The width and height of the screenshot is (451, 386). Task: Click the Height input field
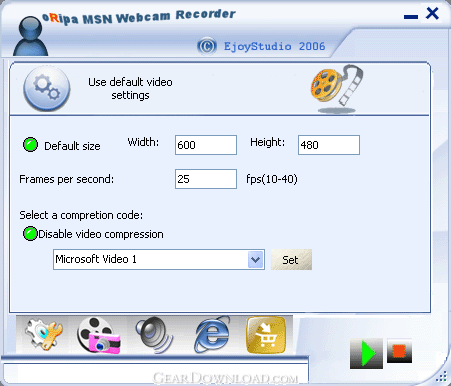(x=329, y=145)
